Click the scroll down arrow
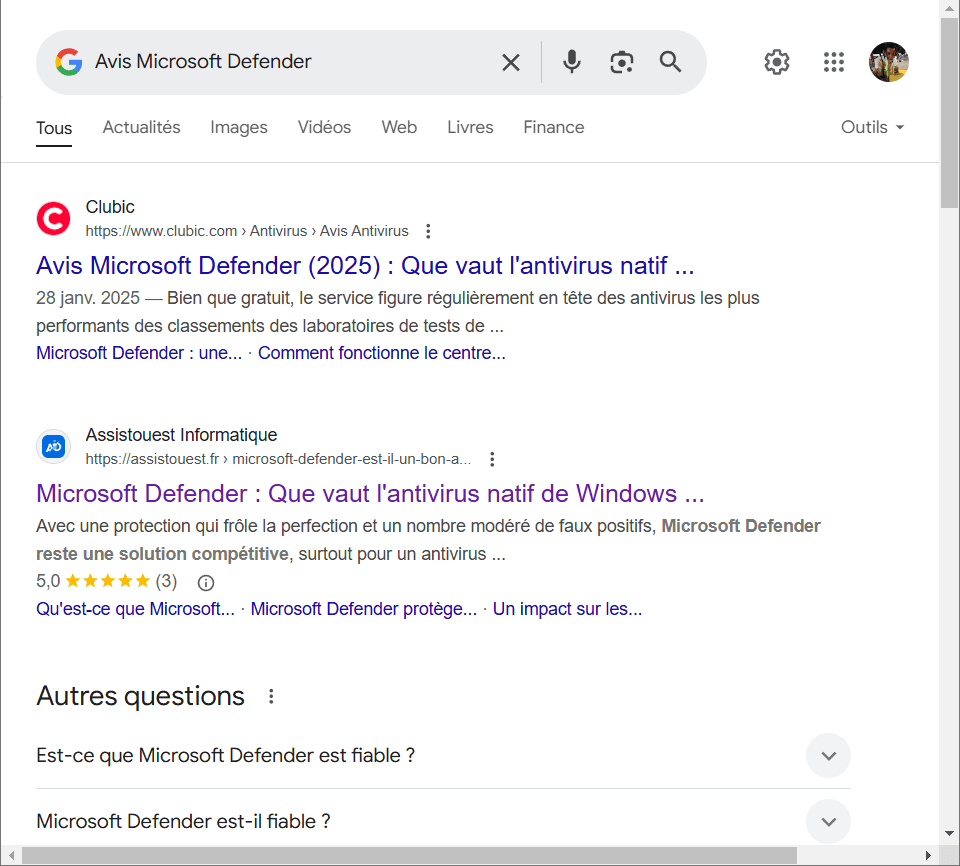This screenshot has height=866, width=960. [950, 834]
